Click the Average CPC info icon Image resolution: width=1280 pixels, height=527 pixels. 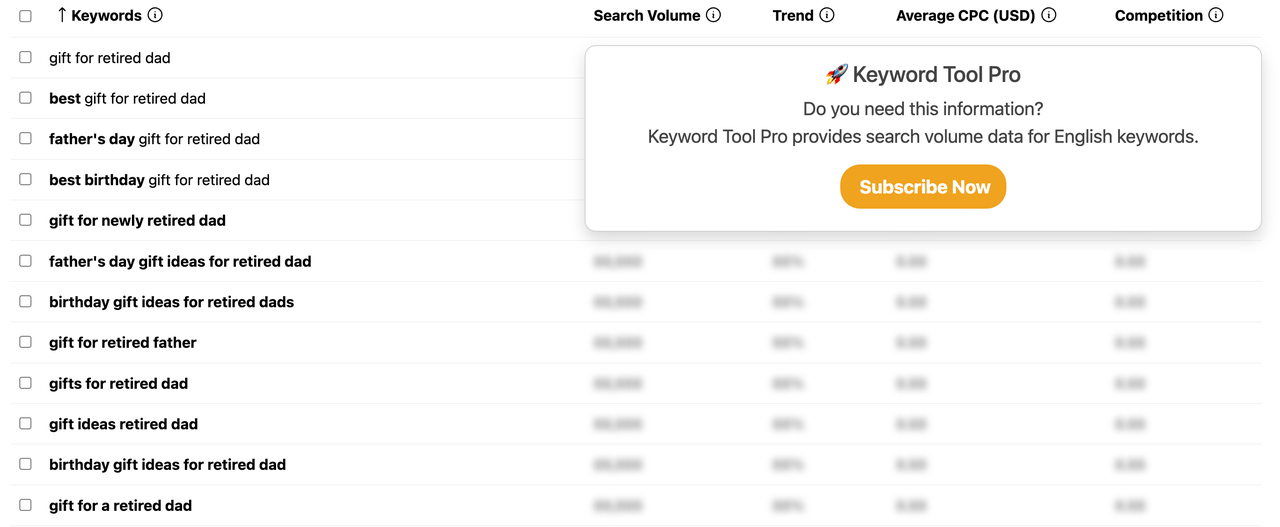[x=1049, y=15]
